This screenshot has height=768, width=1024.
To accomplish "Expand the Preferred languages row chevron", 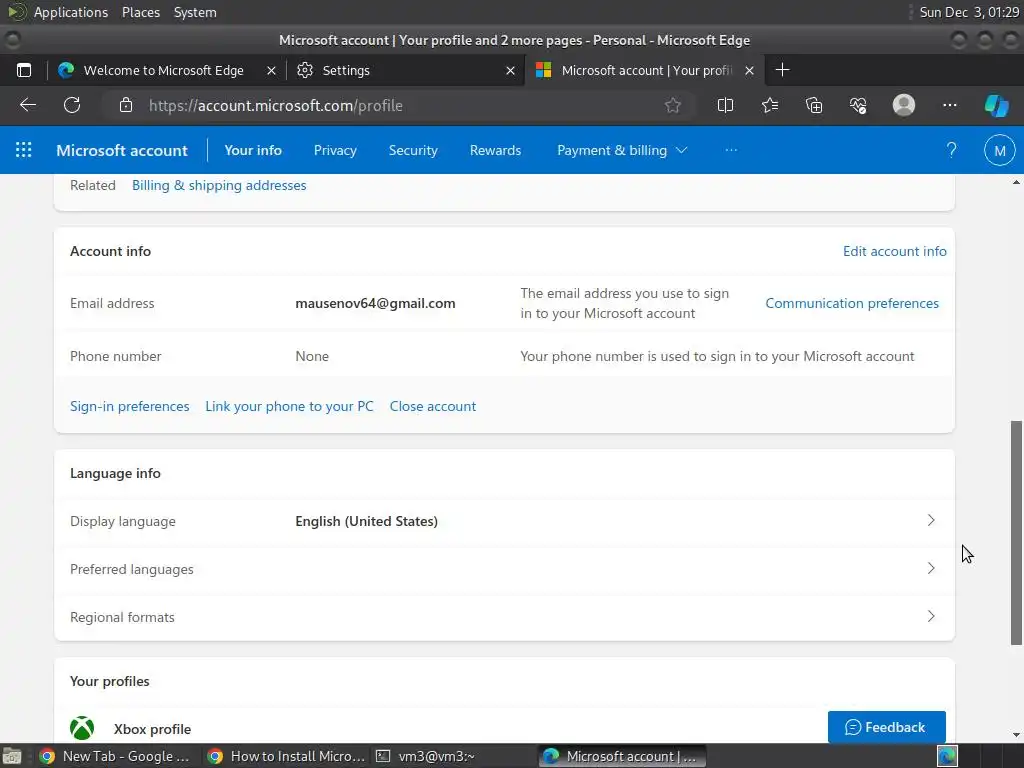I will (931, 568).
